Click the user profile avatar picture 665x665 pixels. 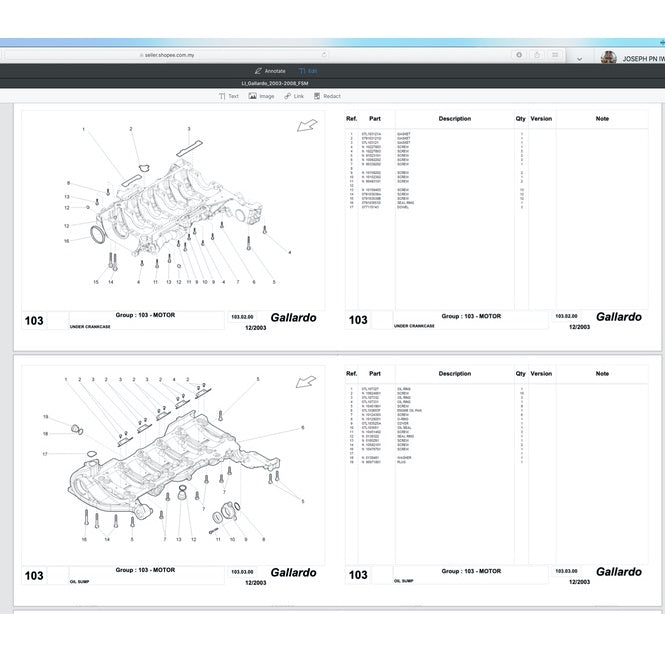click(x=608, y=58)
